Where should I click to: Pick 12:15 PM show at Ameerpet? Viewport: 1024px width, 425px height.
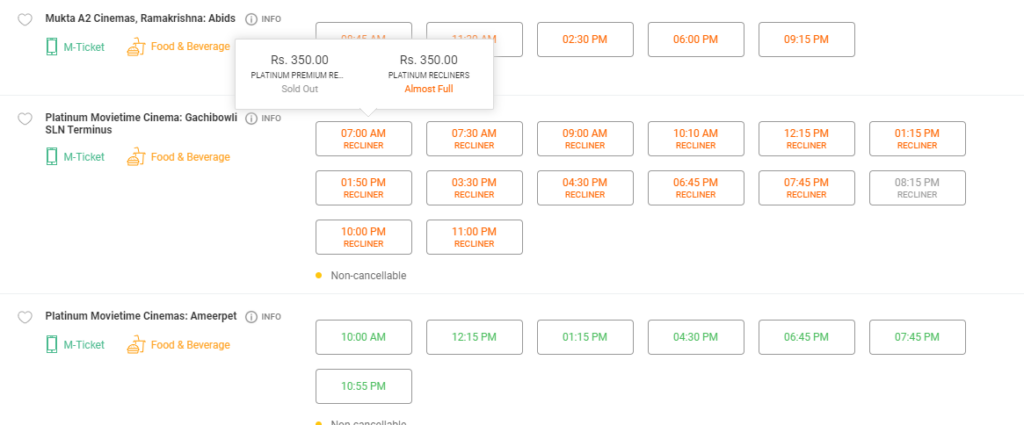(474, 337)
